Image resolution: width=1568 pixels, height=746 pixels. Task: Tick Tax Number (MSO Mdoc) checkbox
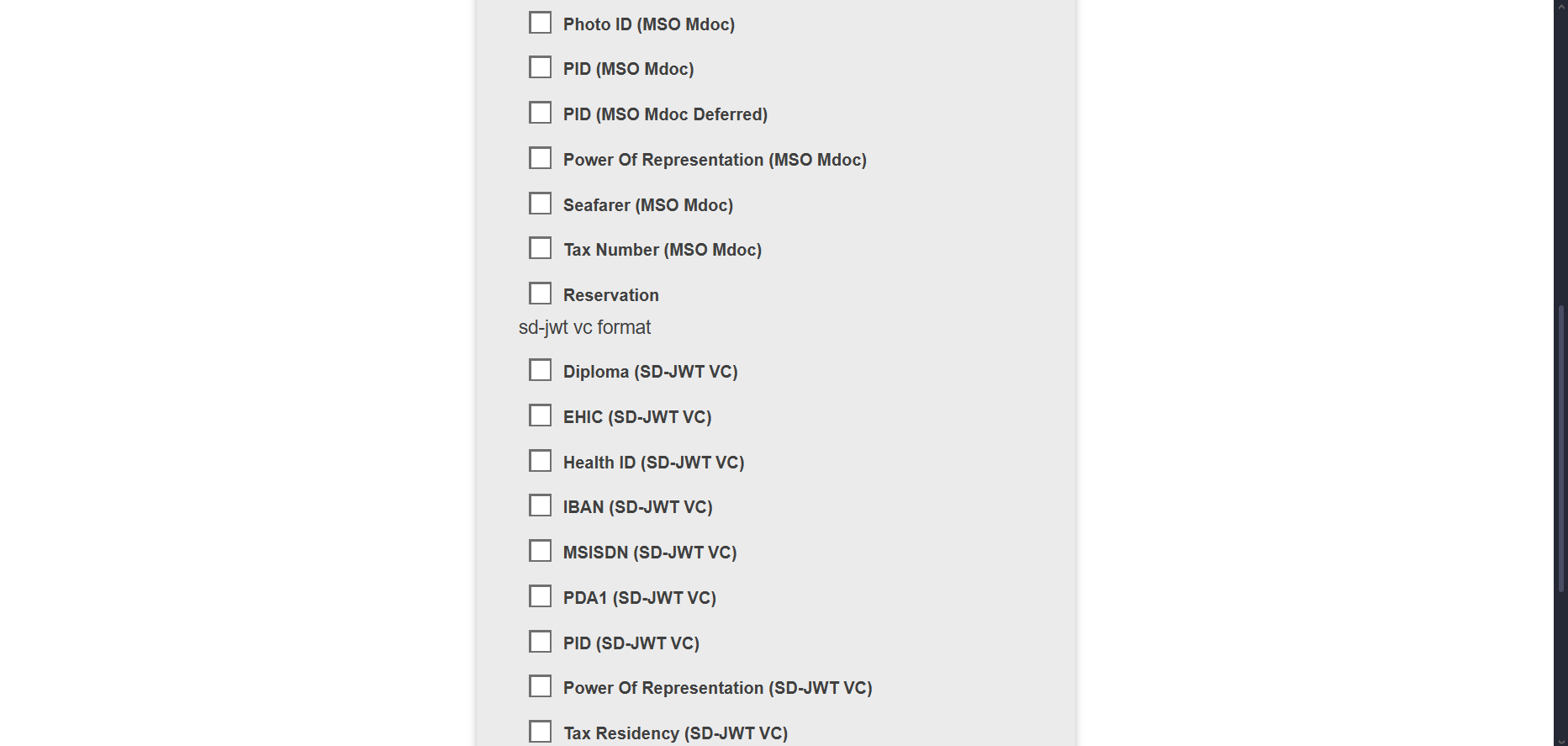click(x=540, y=248)
